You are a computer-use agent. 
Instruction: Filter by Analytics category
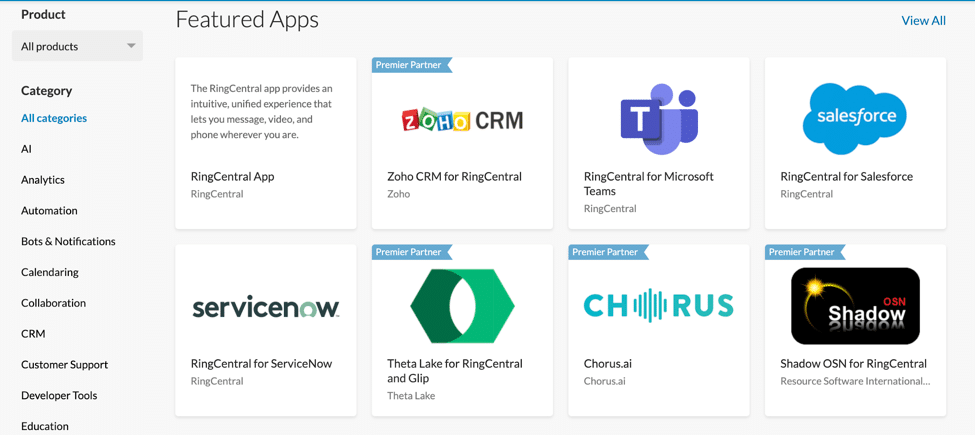point(43,180)
